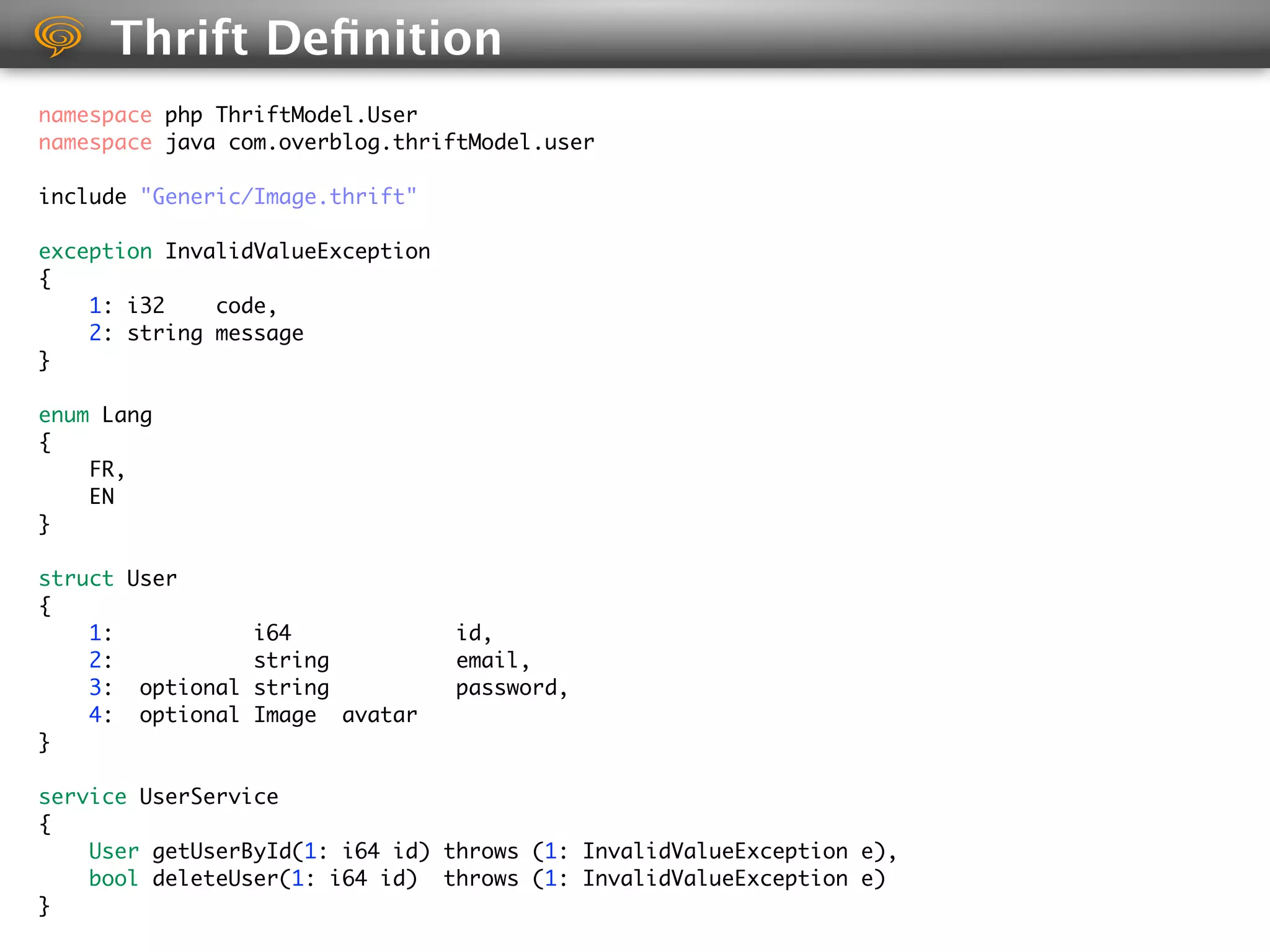
Task: Click the "Thrift Definition" slide title
Action: (x=306, y=38)
